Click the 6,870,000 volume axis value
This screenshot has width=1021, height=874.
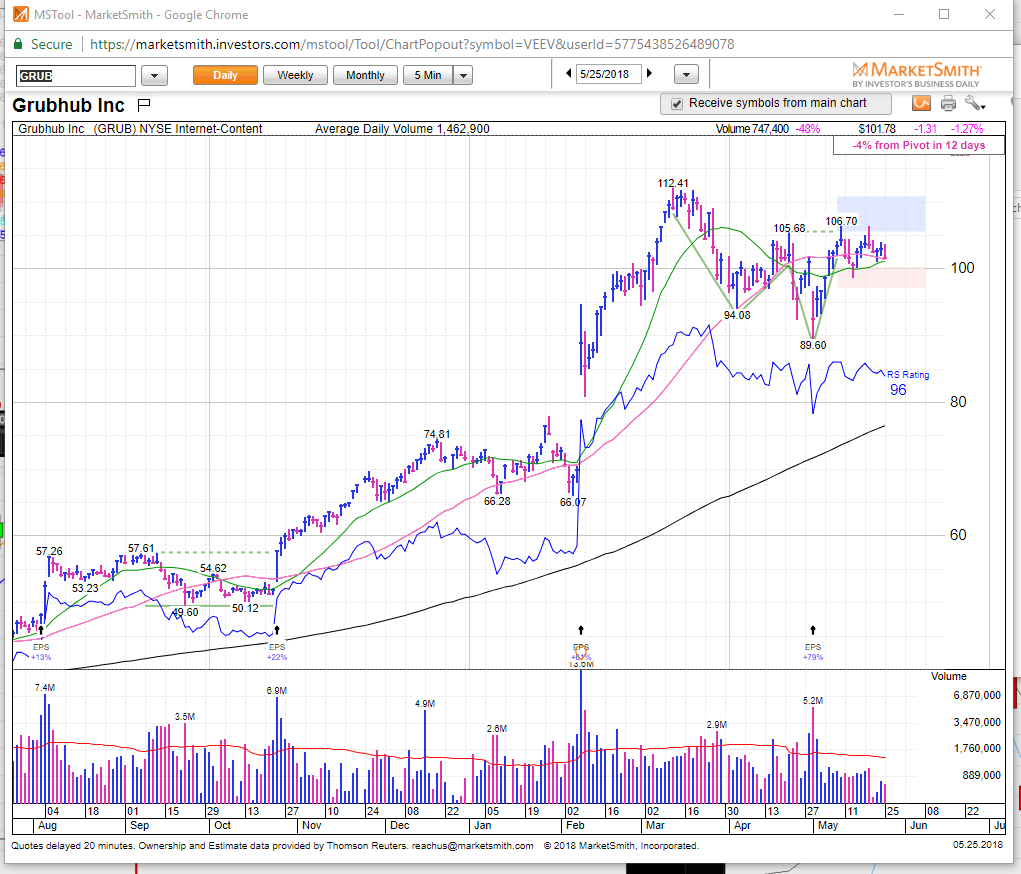tap(977, 696)
